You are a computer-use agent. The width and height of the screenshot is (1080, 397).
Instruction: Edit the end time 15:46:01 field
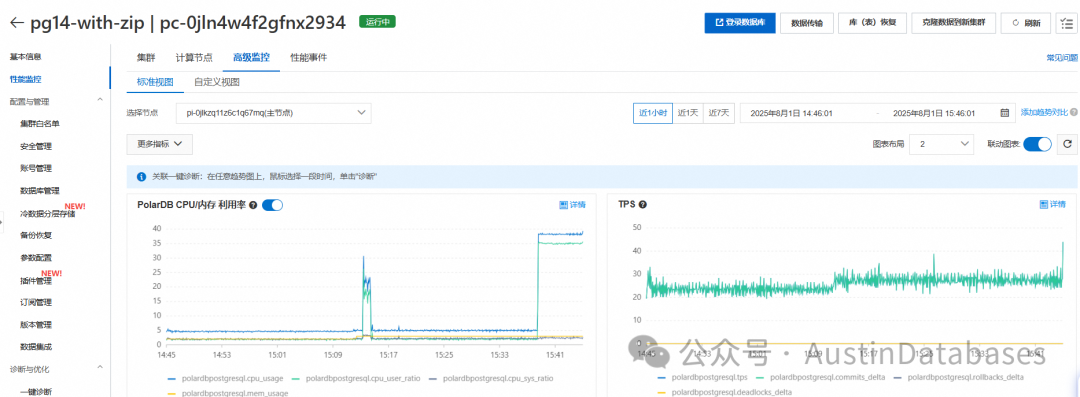pos(933,113)
